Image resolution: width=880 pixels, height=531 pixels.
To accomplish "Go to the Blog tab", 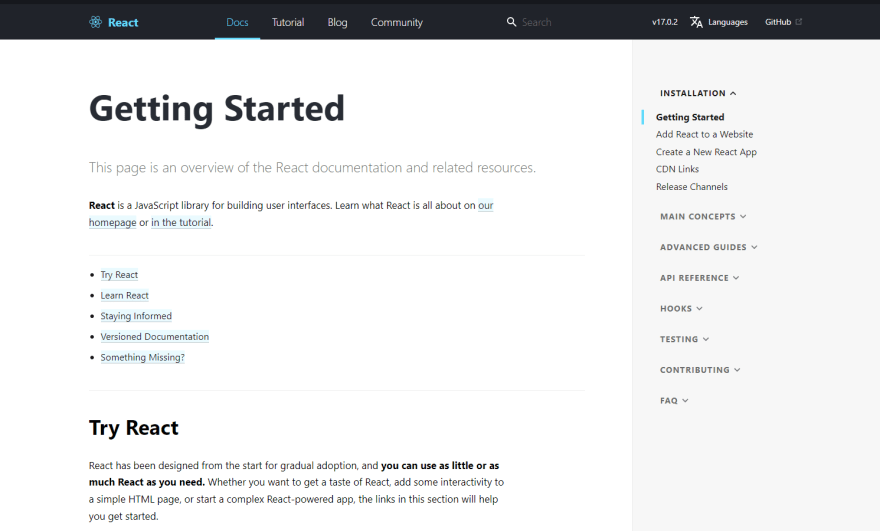I will click(x=337, y=22).
